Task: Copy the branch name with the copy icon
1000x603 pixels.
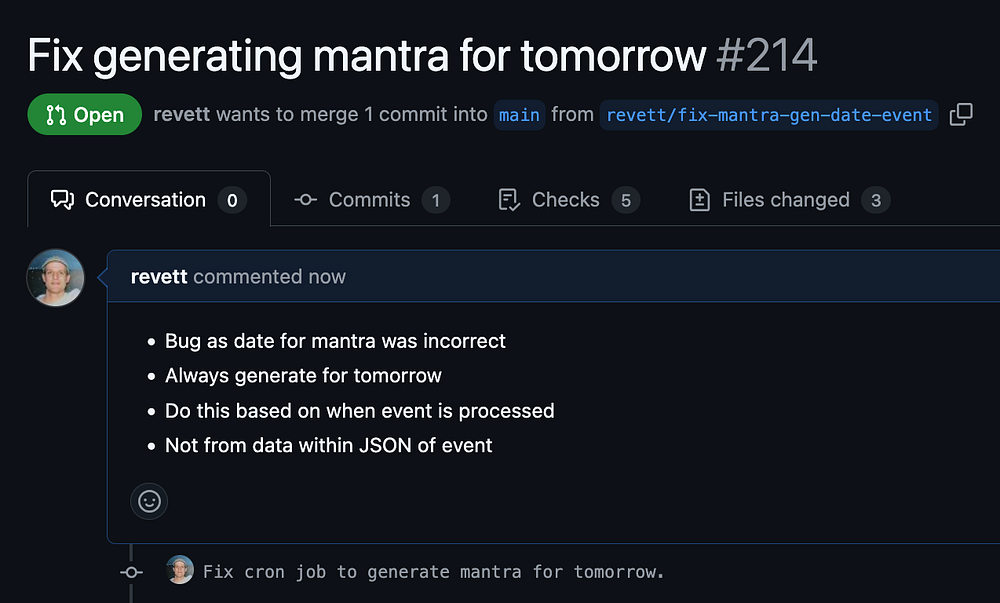Action: tap(961, 114)
